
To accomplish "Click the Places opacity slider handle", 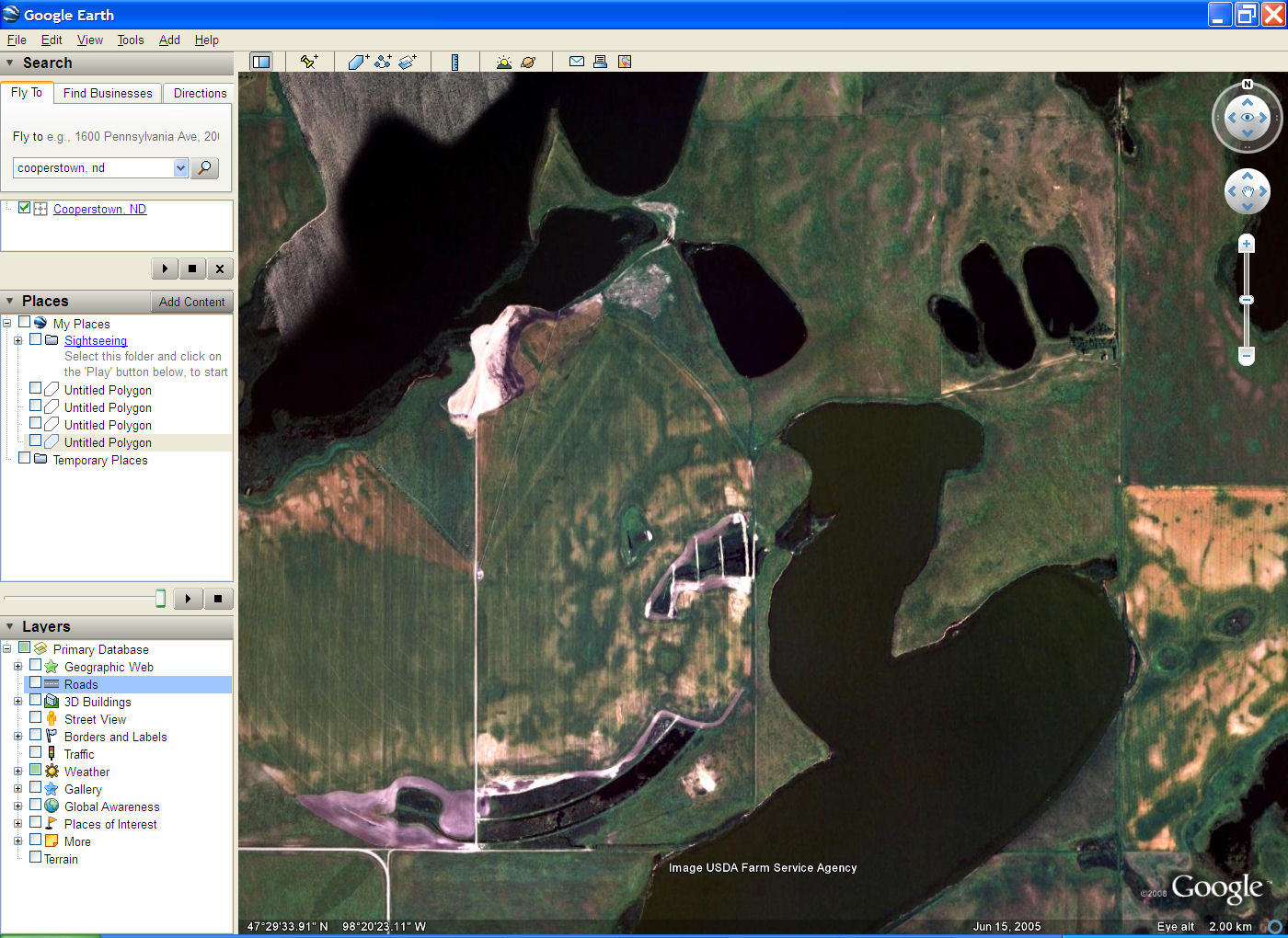I will click(160, 599).
